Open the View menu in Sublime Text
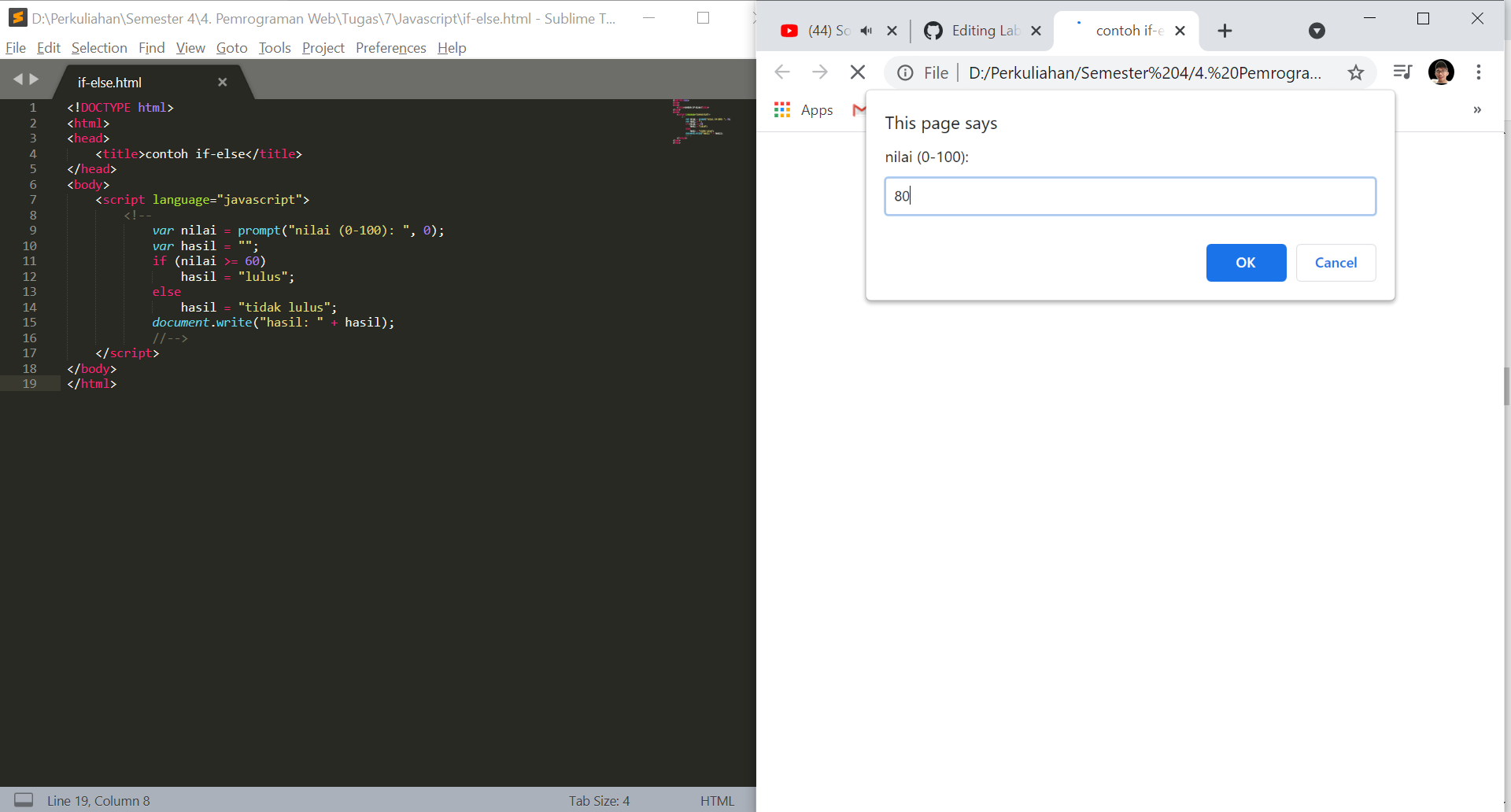This screenshot has width=1511, height=812. pyautogui.click(x=190, y=48)
